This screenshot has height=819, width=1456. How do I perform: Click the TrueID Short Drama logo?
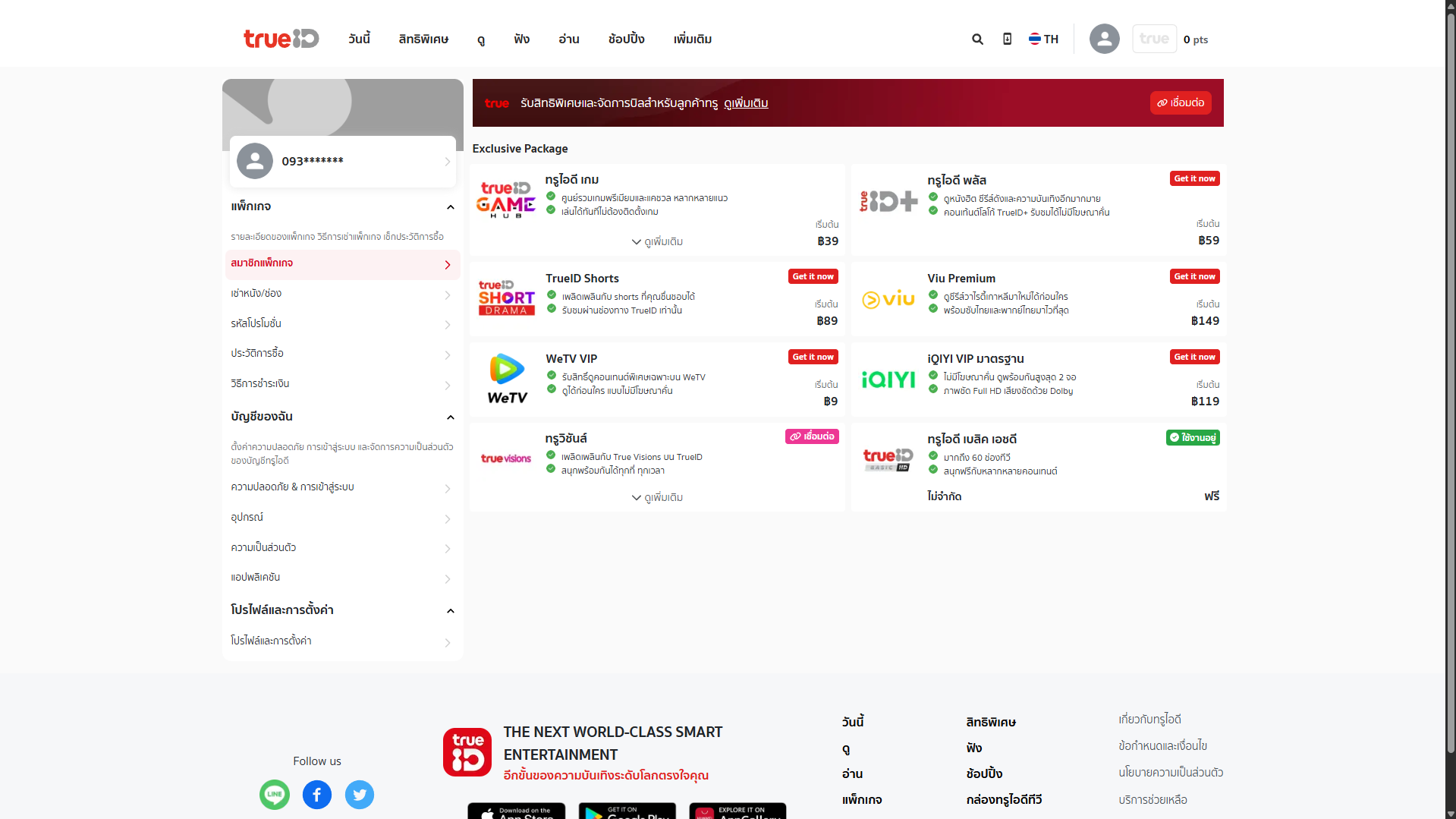[506, 298]
